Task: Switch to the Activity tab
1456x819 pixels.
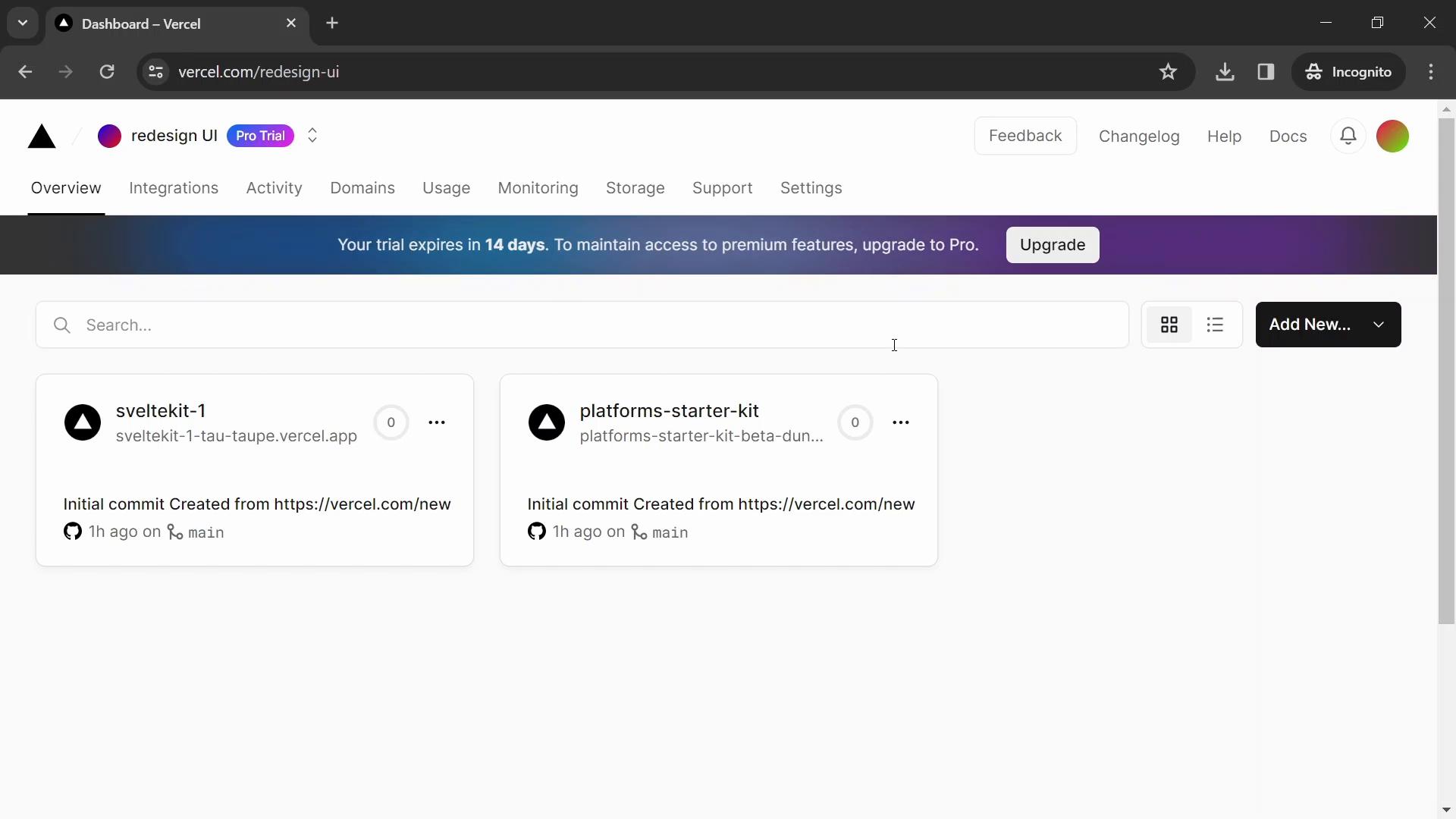Action: [274, 188]
